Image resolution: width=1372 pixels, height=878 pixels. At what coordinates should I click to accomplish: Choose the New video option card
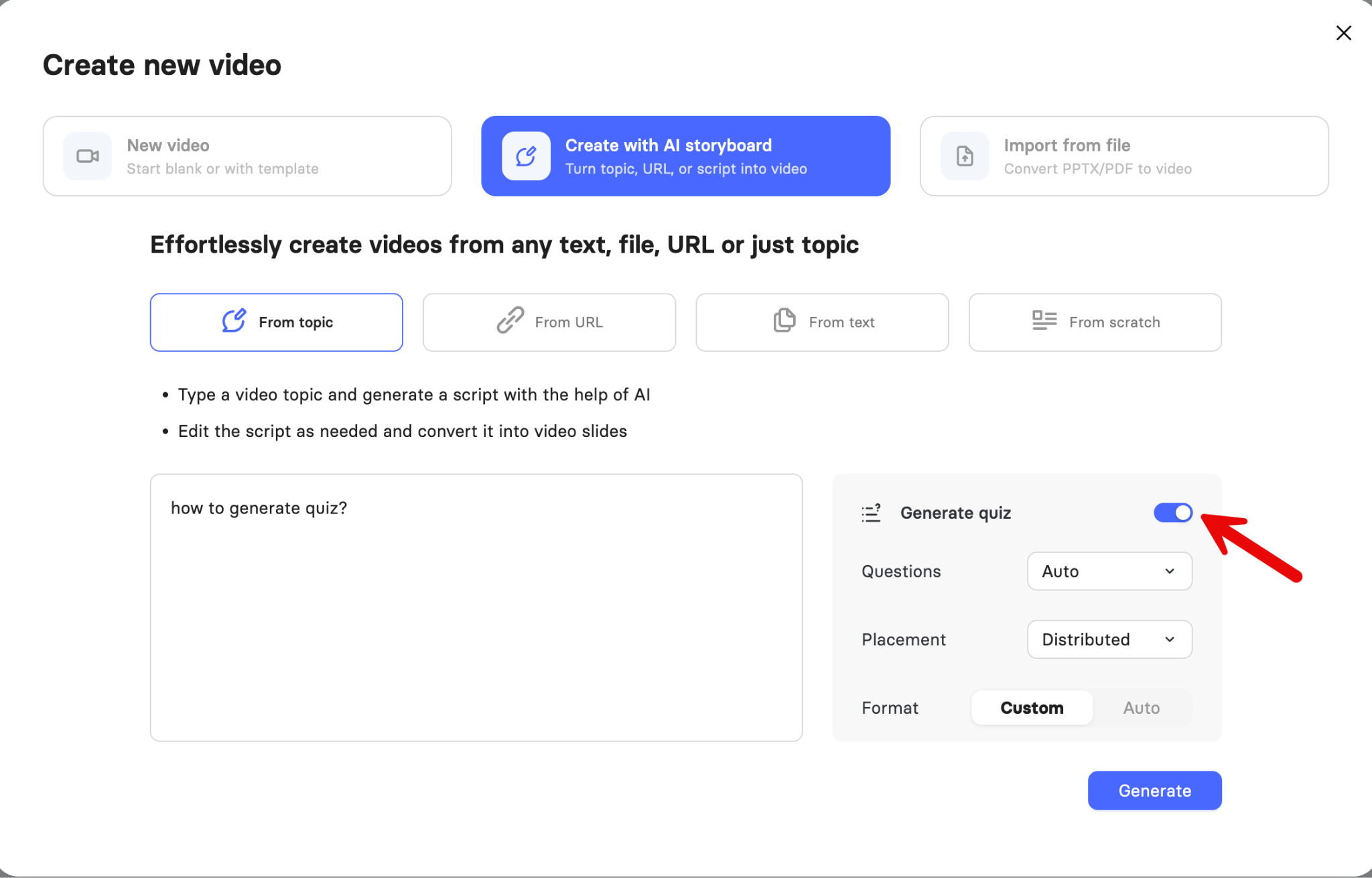click(x=247, y=156)
